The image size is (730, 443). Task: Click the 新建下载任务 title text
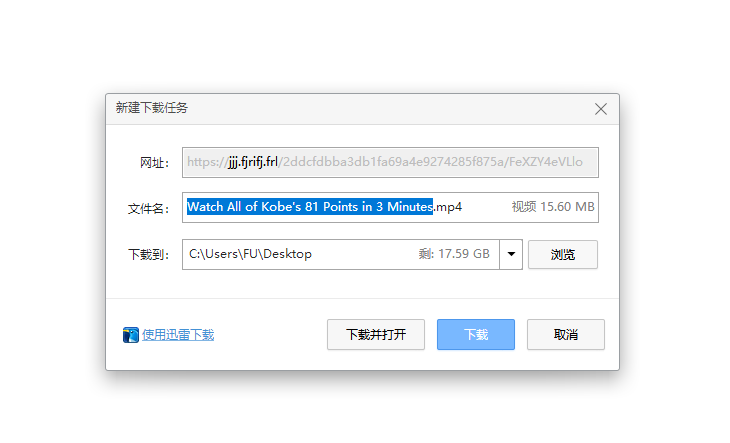coord(151,108)
